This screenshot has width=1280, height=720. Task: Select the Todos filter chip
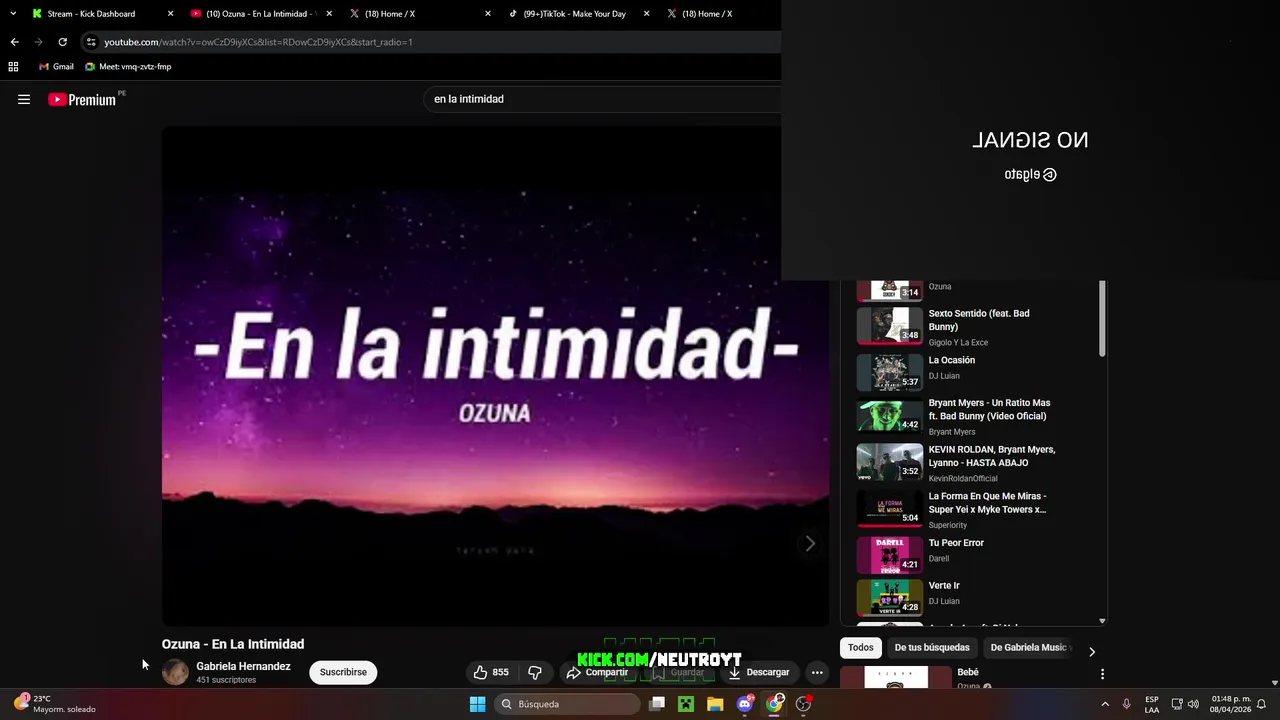(861, 647)
